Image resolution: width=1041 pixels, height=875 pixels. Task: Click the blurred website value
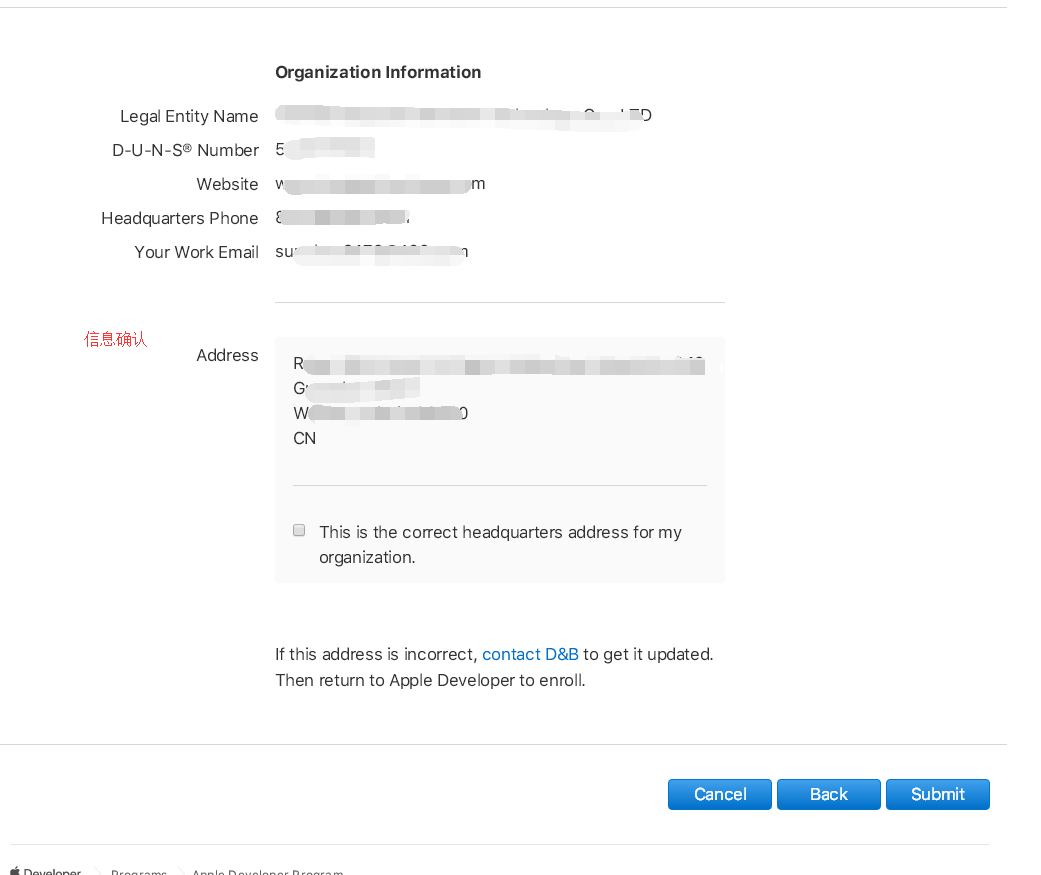point(380,184)
